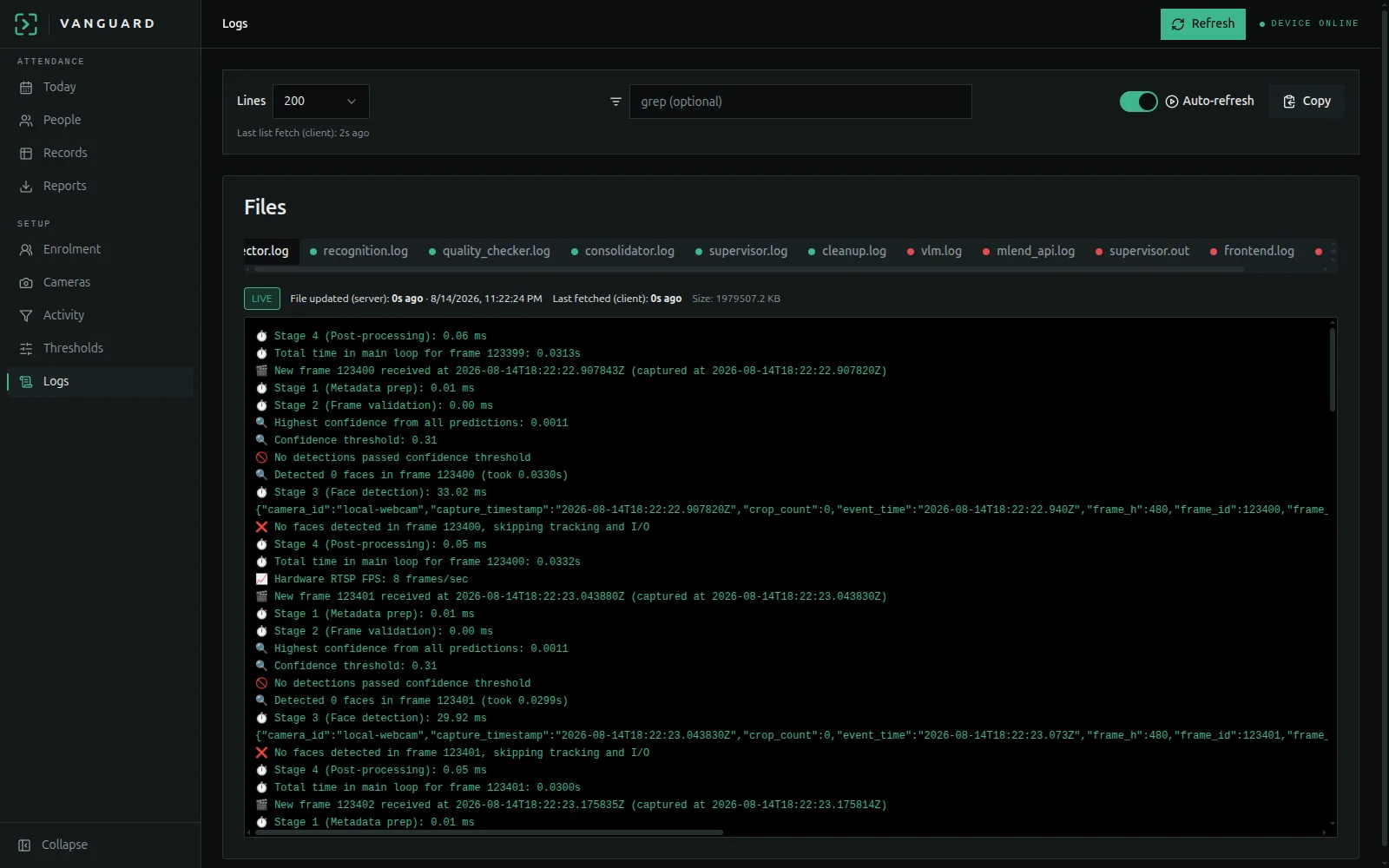Click 'Detected 0 faces in frame 123401' line
The image size is (1389, 868).
(x=411, y=700)
